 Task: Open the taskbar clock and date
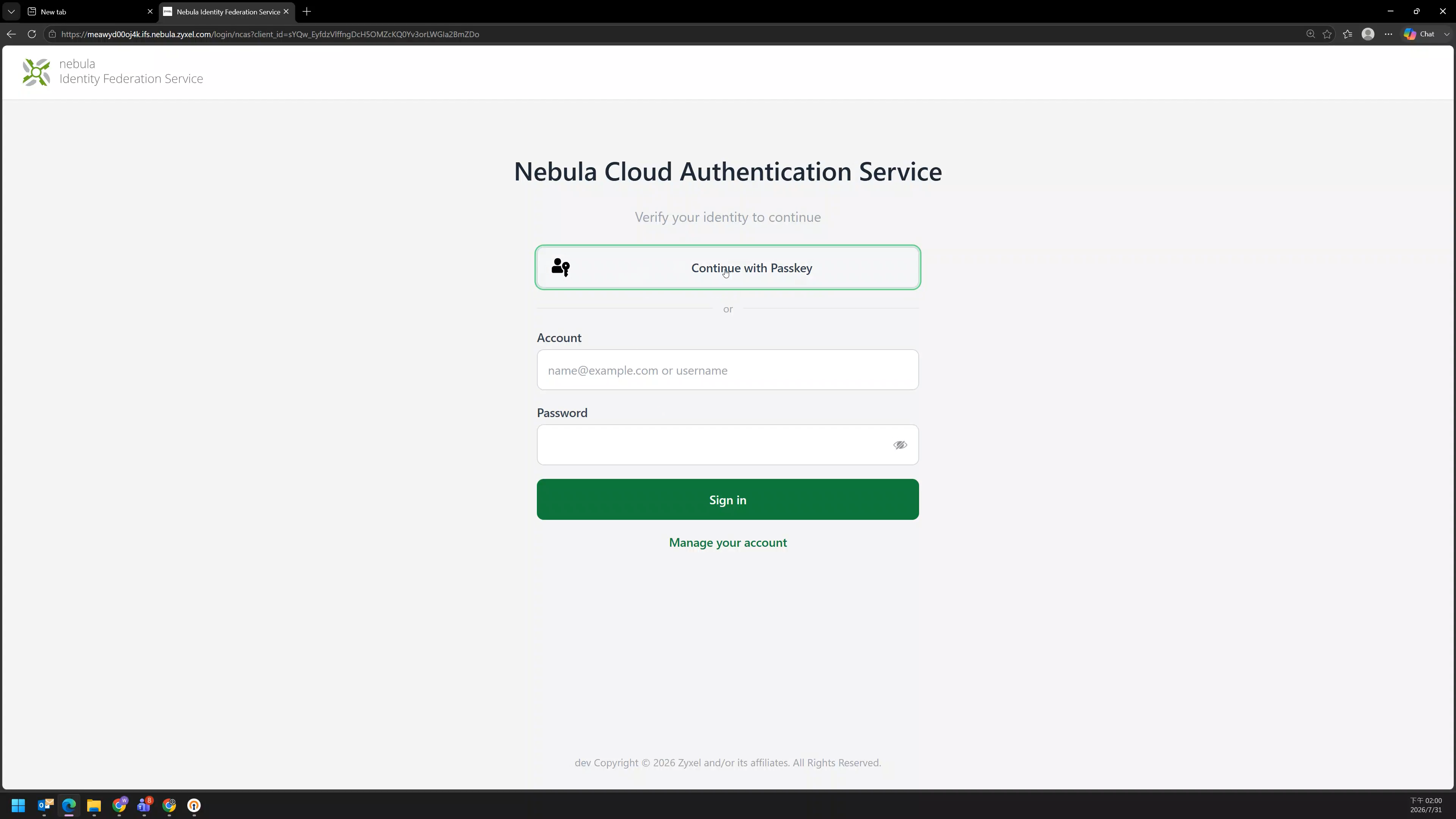(x=1426, y=805)
